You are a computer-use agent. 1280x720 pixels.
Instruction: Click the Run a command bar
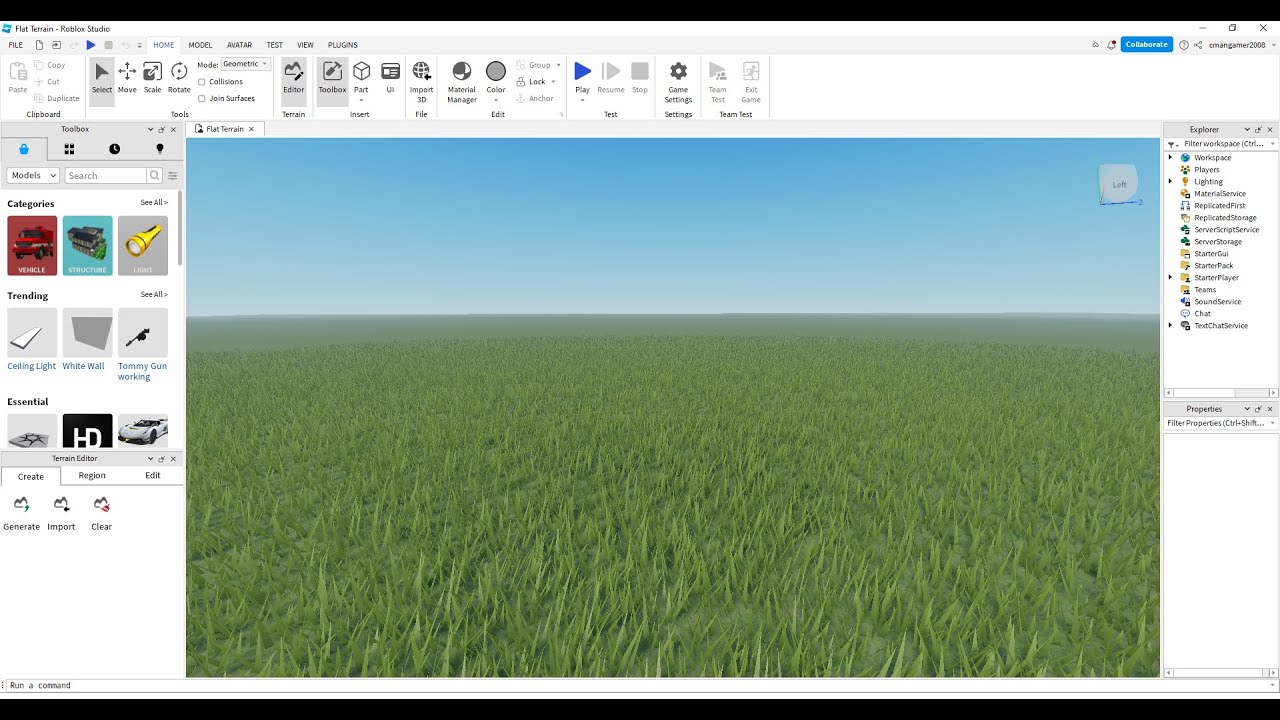click(x=640, y=686)
